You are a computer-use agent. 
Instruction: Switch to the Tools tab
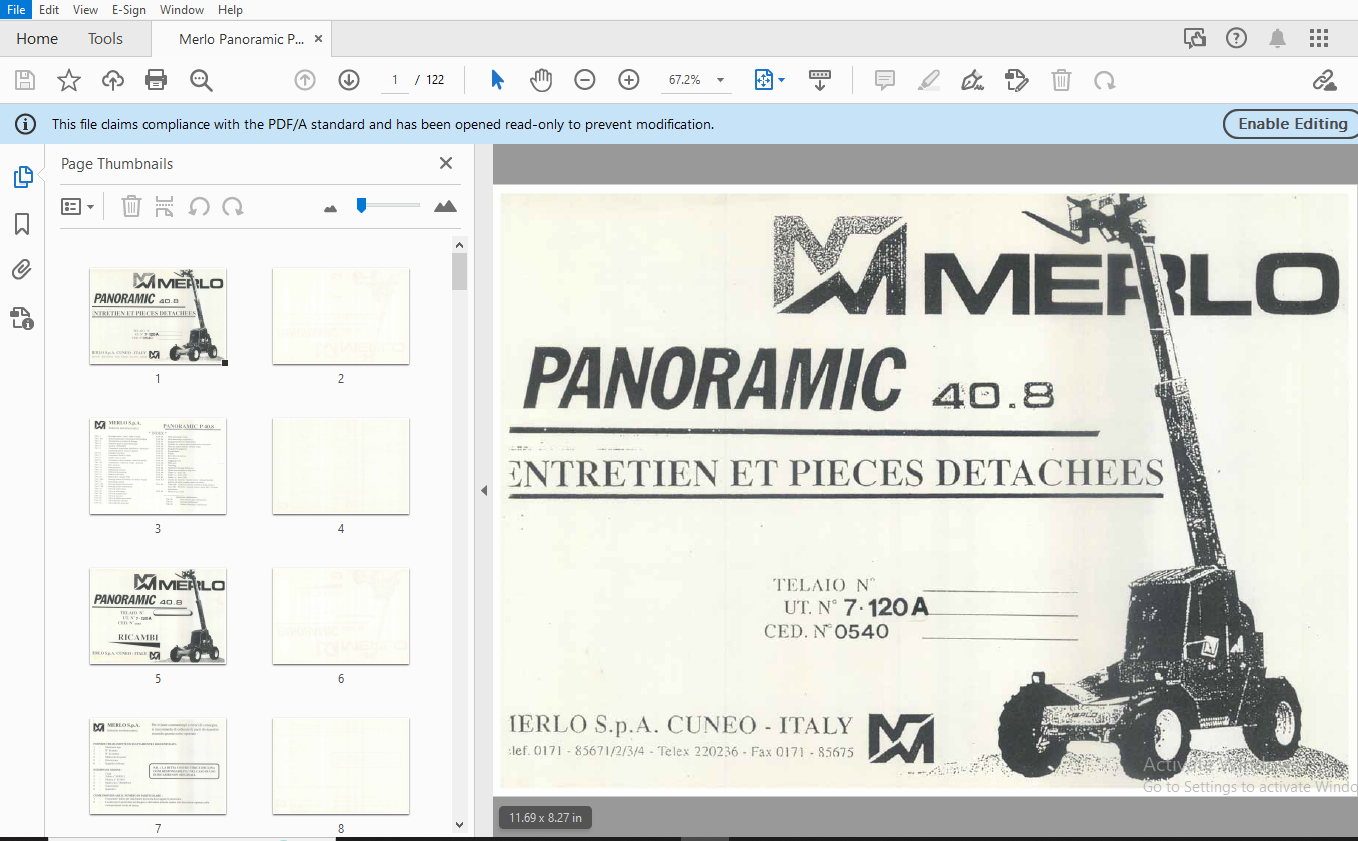coord(105,38)
